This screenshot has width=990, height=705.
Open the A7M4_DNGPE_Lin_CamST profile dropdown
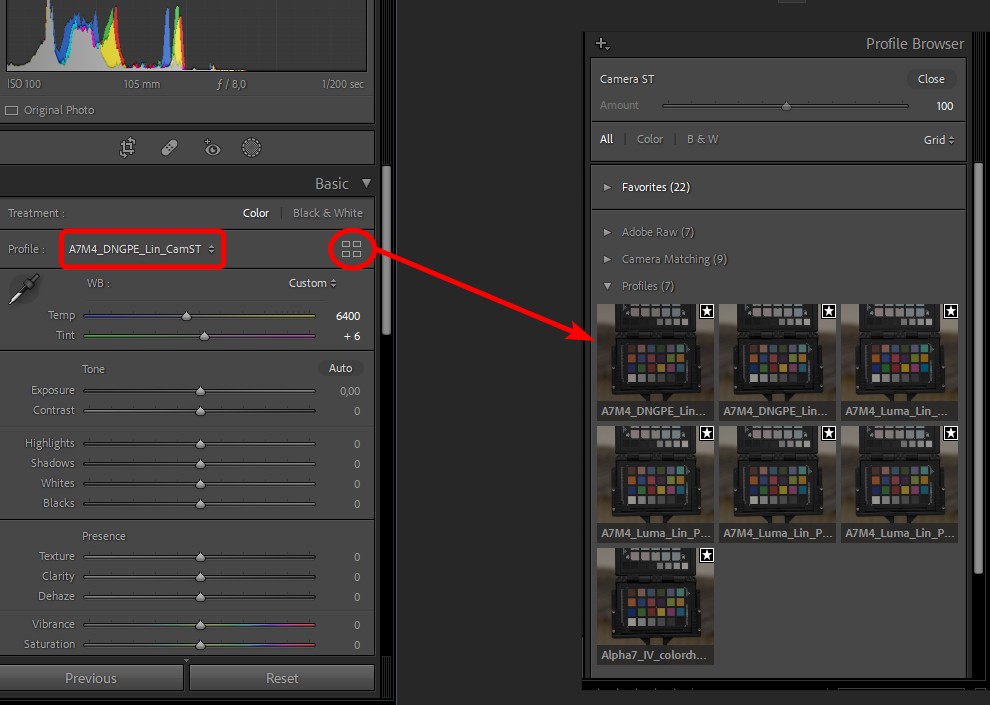(141, 249)
